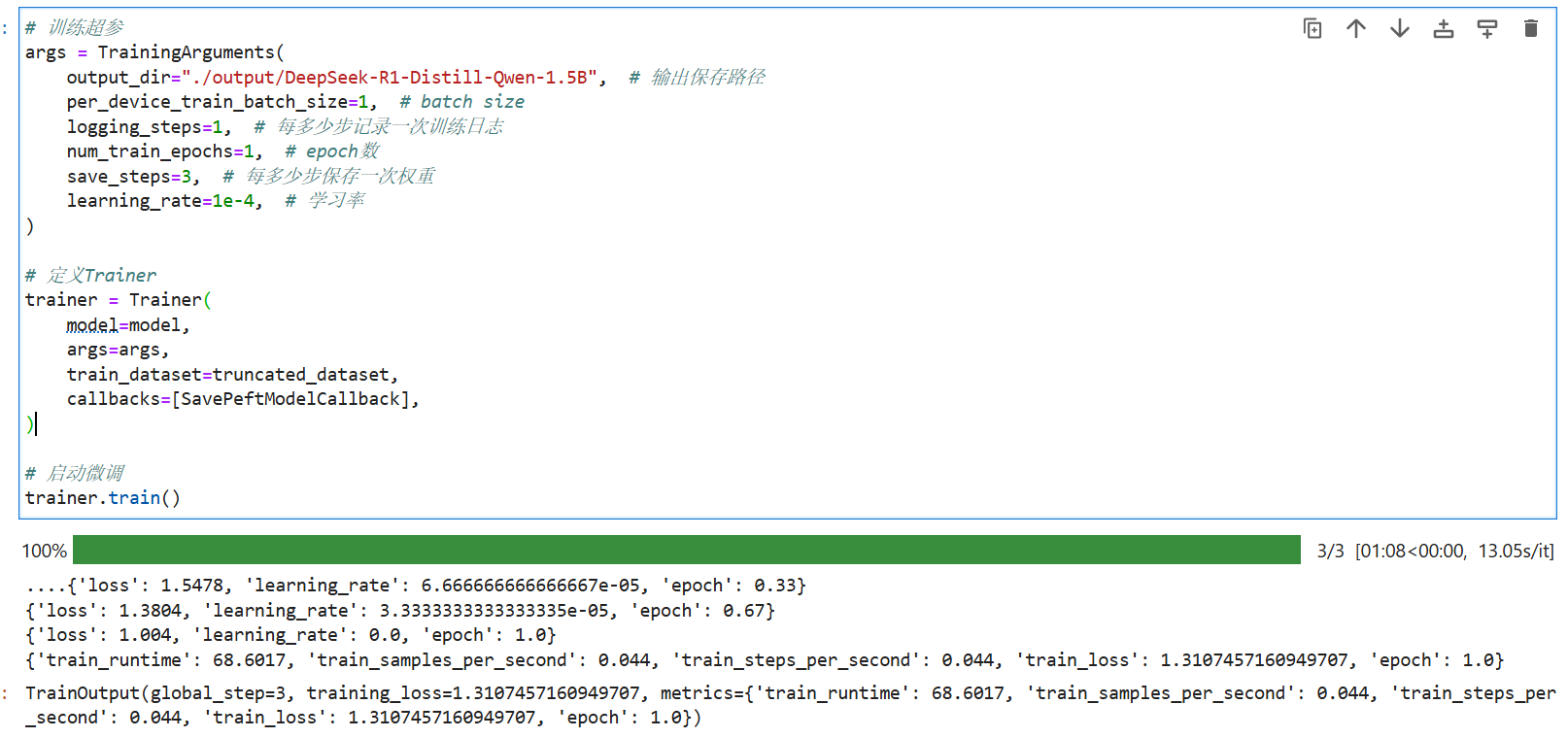
Task: Click the 100% progress label
Action: [x=44, y=552]
